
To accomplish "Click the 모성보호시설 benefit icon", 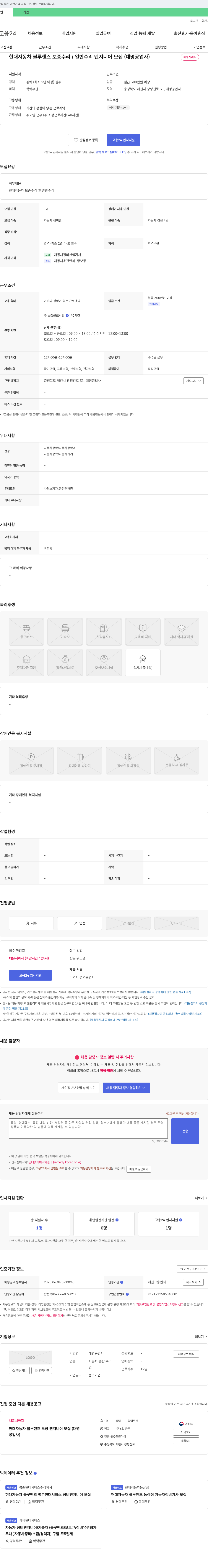I will tap(104, 663).
